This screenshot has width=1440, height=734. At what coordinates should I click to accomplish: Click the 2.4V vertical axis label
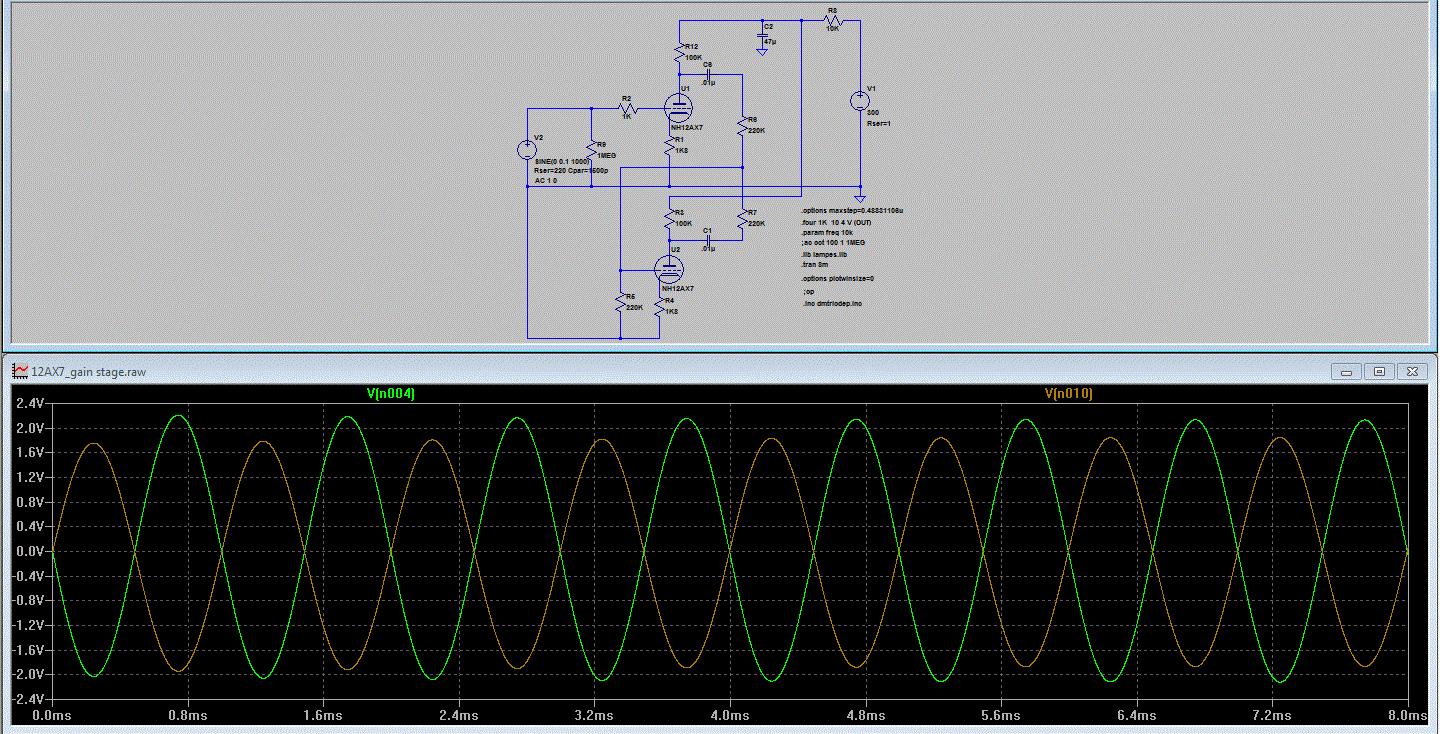[31, 403]
